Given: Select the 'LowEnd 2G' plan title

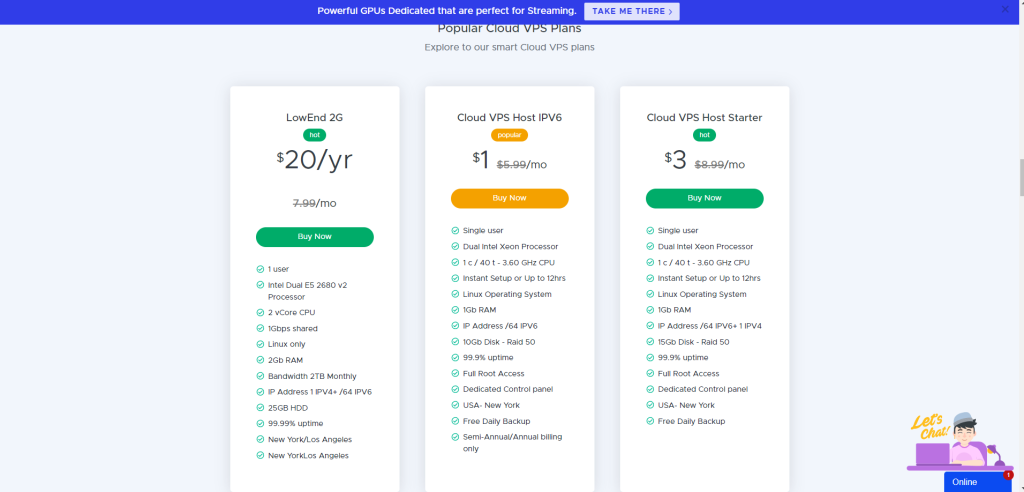Looking at the screenshot, I should pos(314,118).
